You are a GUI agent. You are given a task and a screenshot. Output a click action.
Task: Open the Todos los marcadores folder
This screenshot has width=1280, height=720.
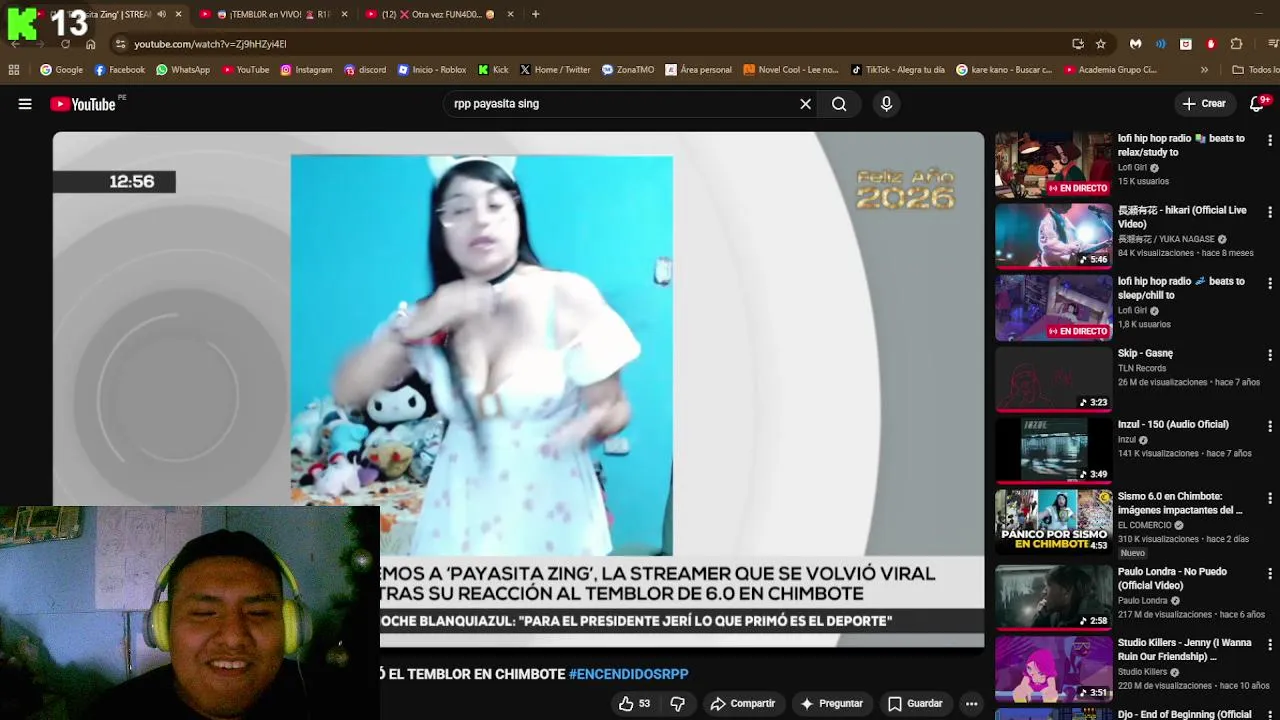tap(1255, 70)
